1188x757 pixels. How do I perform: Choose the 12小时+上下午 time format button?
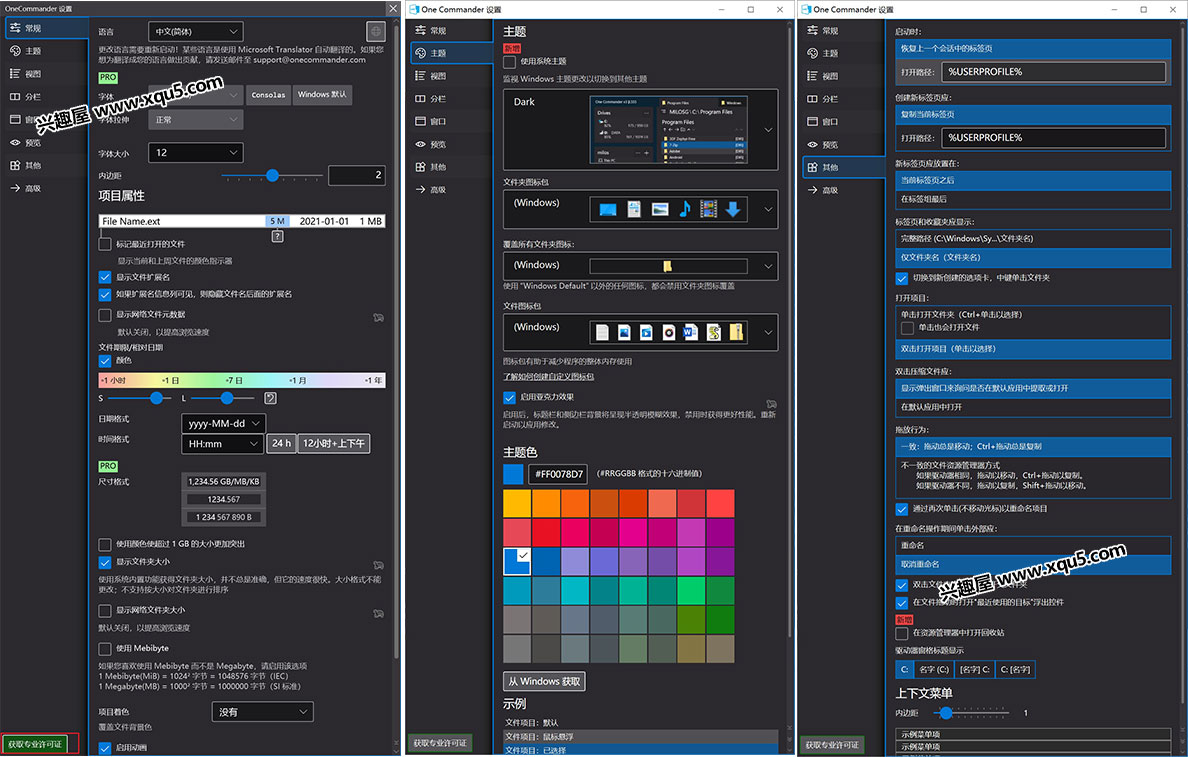[333, 443]
